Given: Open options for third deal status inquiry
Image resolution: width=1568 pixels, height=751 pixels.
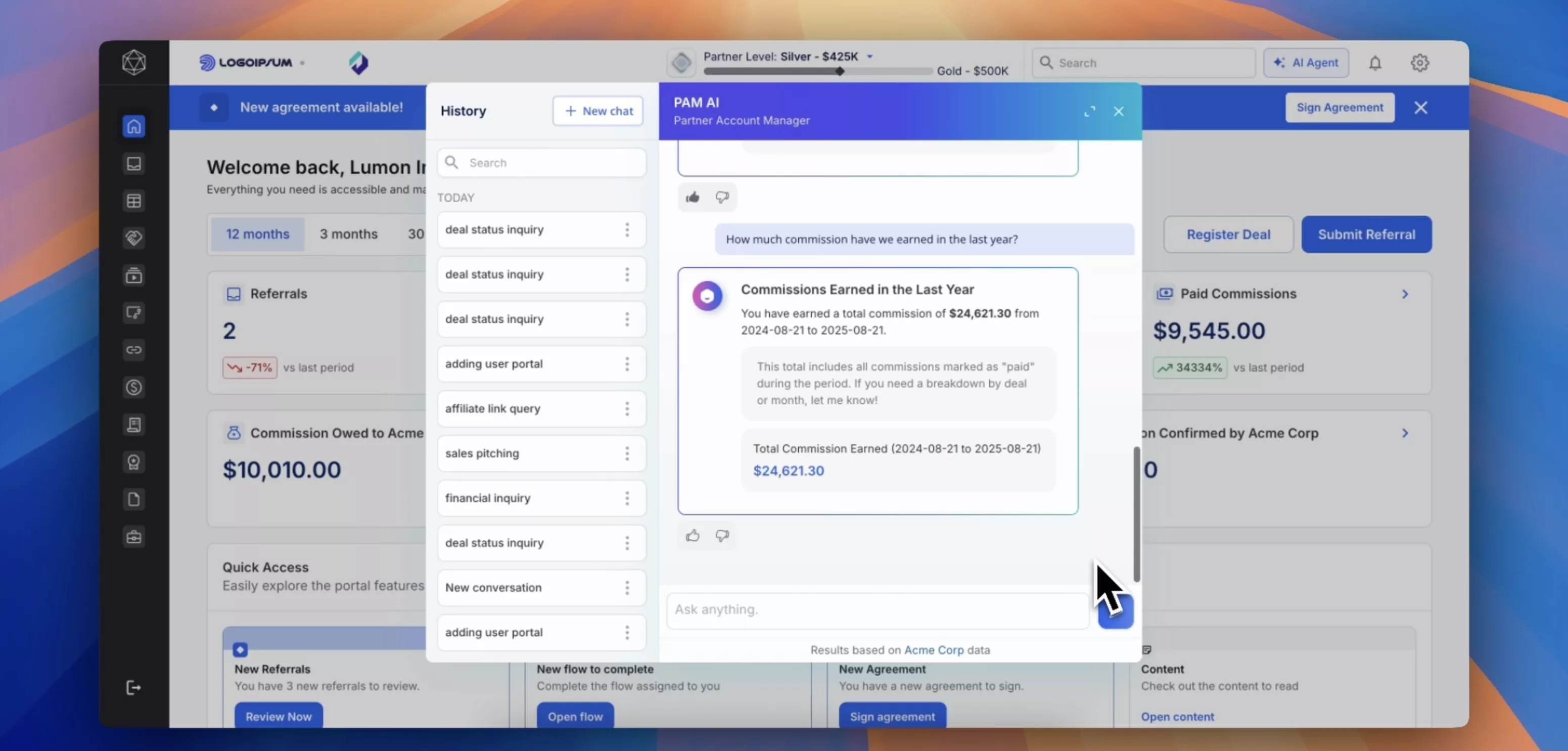Looking at the screenshot, I should (x=627, y=319).
